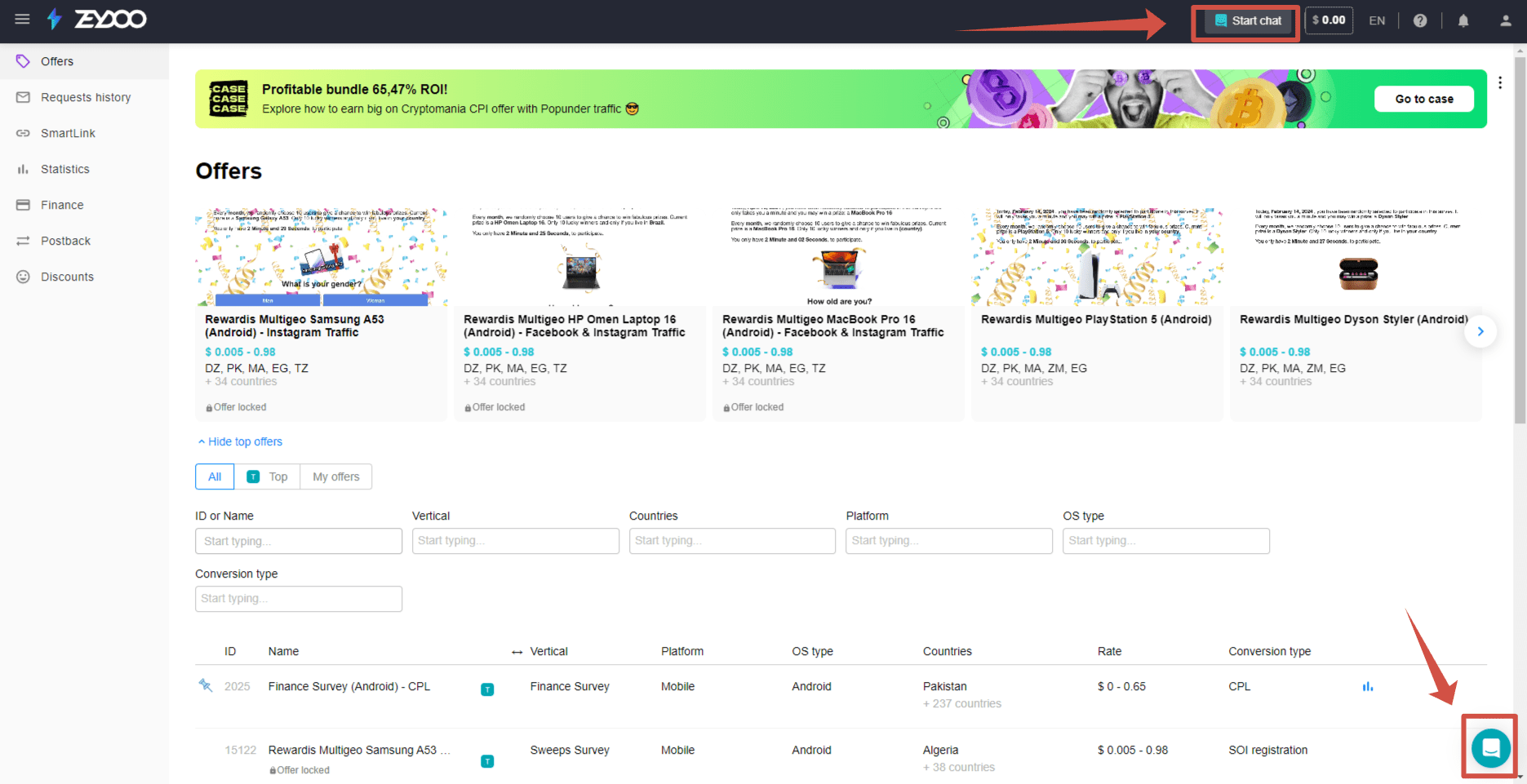This screenshot has width=1527, height=784.
Task: Click the Discounts smiley icon
Action: [x=23, y=277]
